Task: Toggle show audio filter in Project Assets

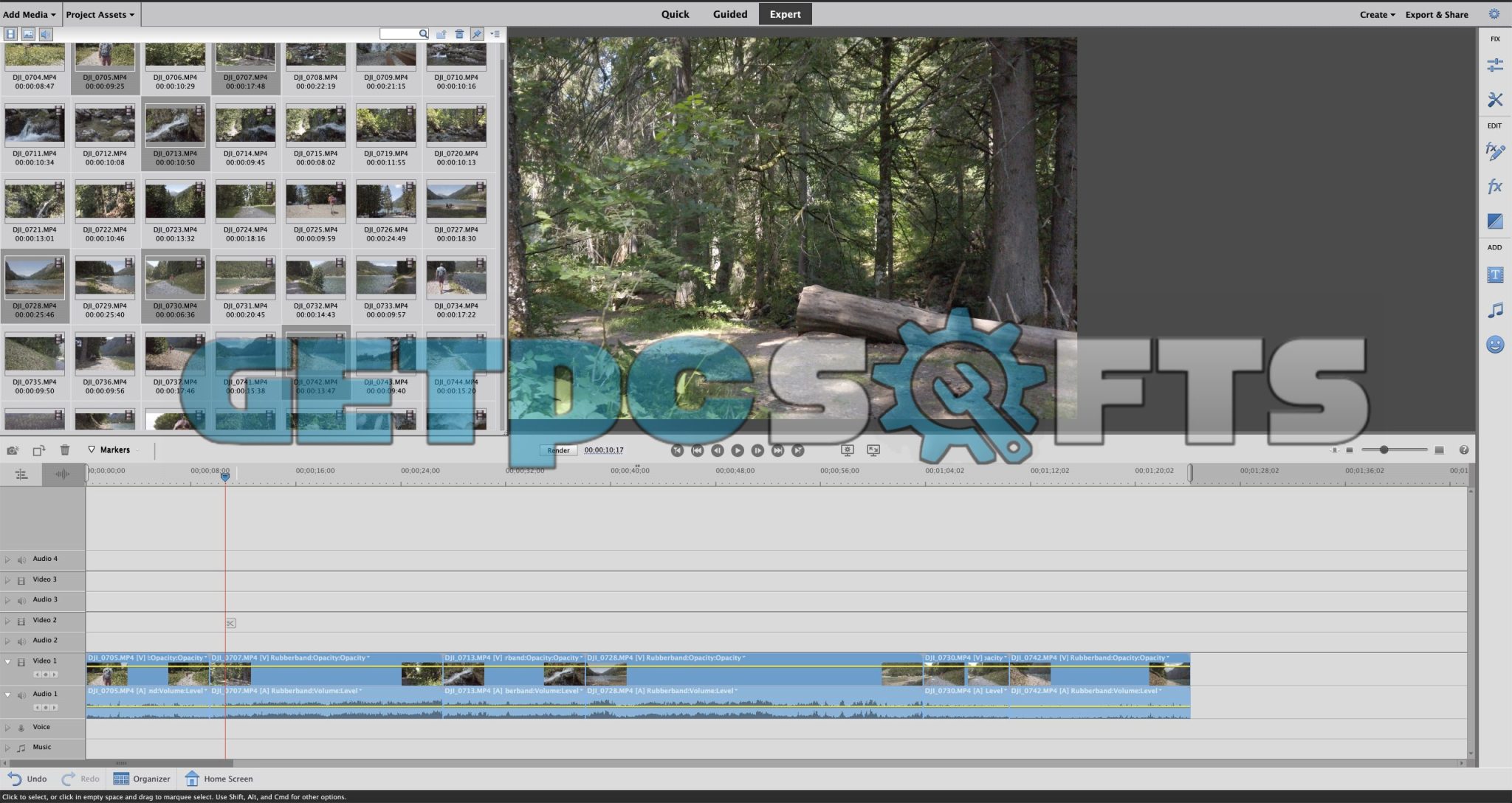Action: coord(46,34)
